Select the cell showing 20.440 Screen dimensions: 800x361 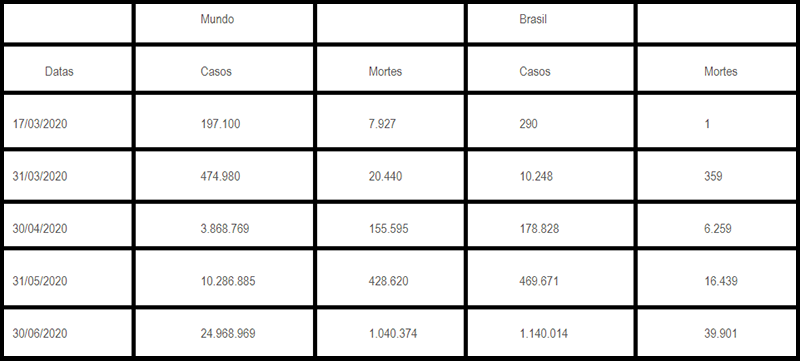pyautogui.click(x=390, y=175)
